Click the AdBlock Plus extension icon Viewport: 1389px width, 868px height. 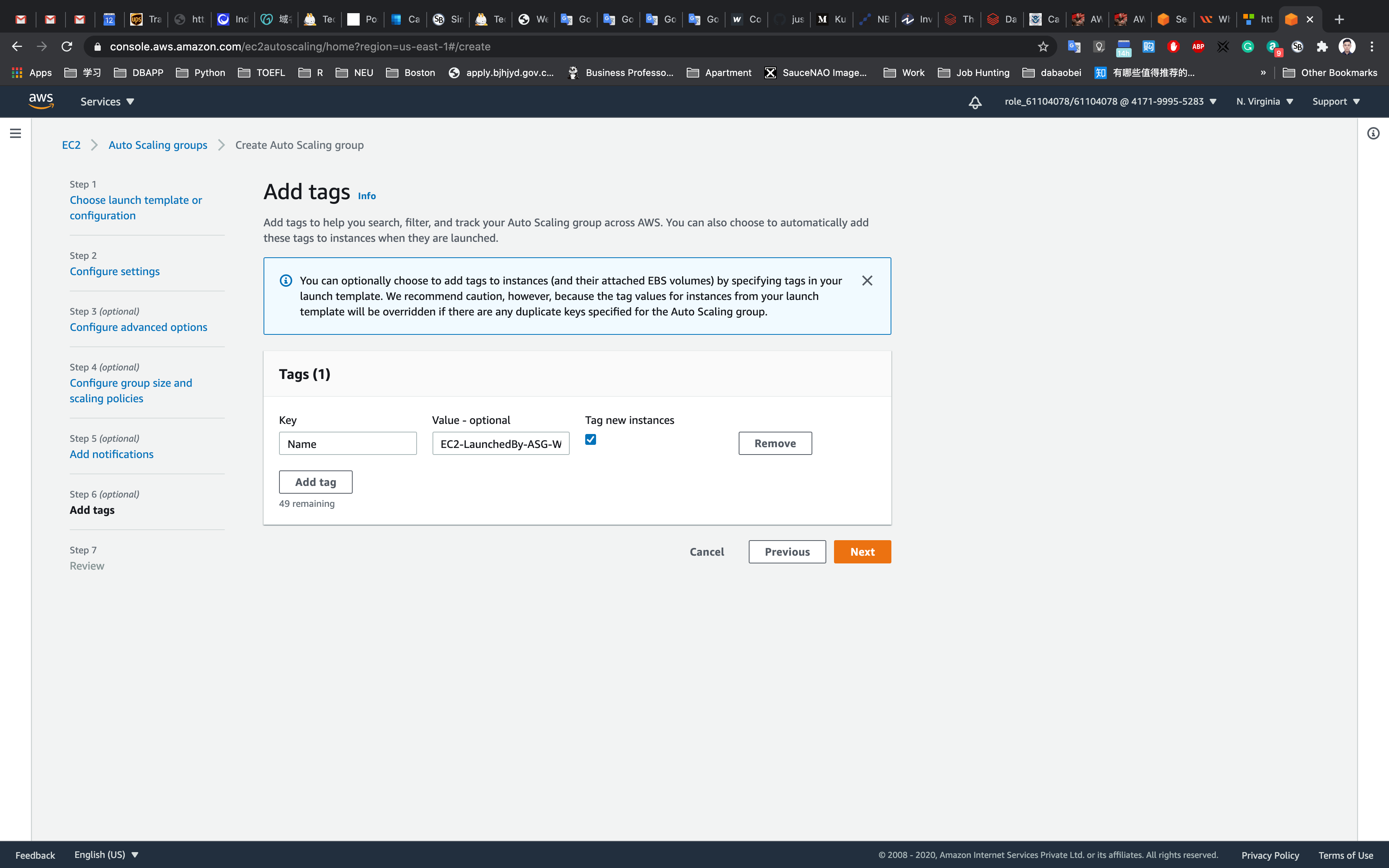pos(1198,46)
